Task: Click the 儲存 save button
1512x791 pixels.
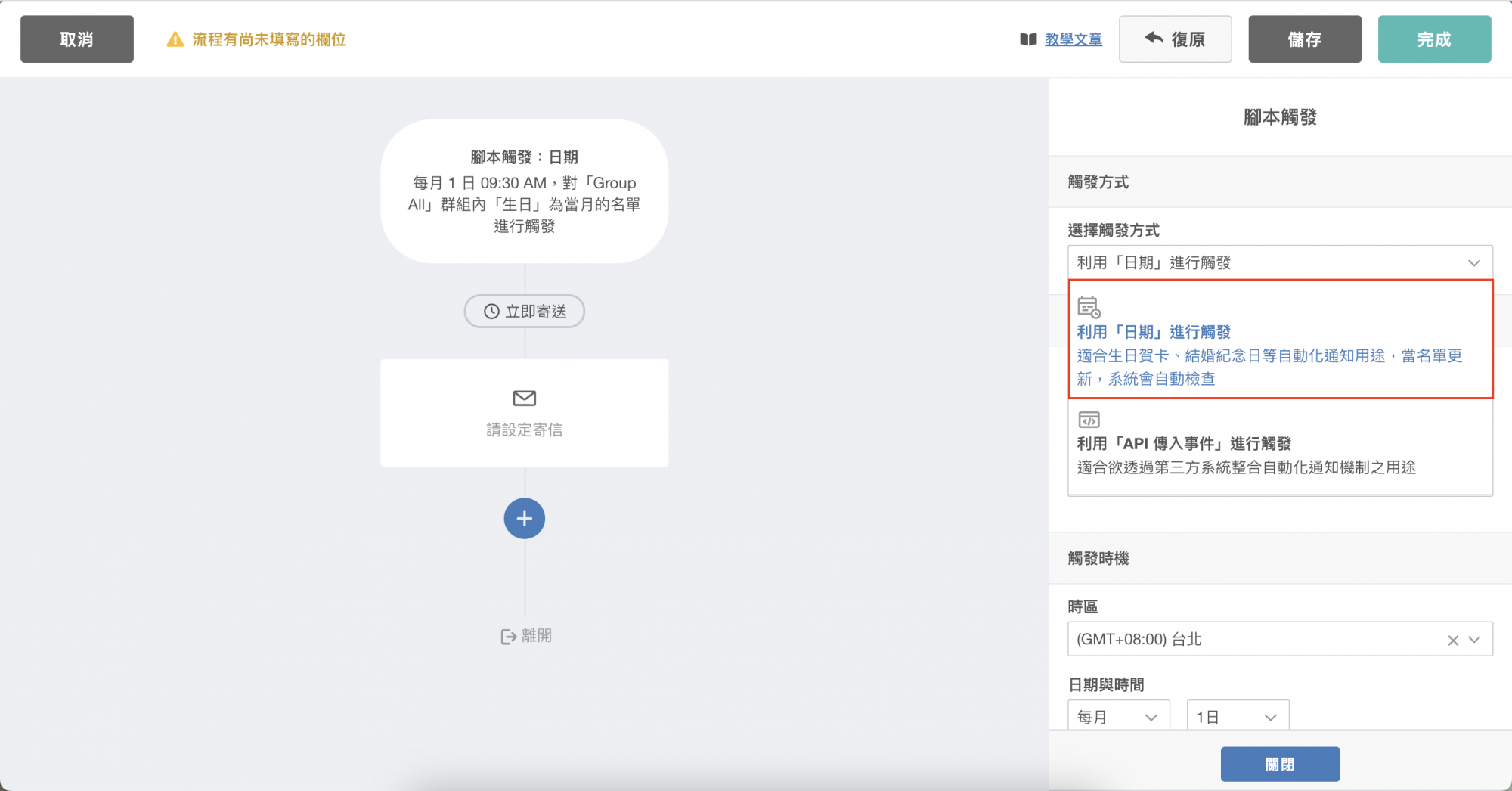Action: click(1305, 39)
